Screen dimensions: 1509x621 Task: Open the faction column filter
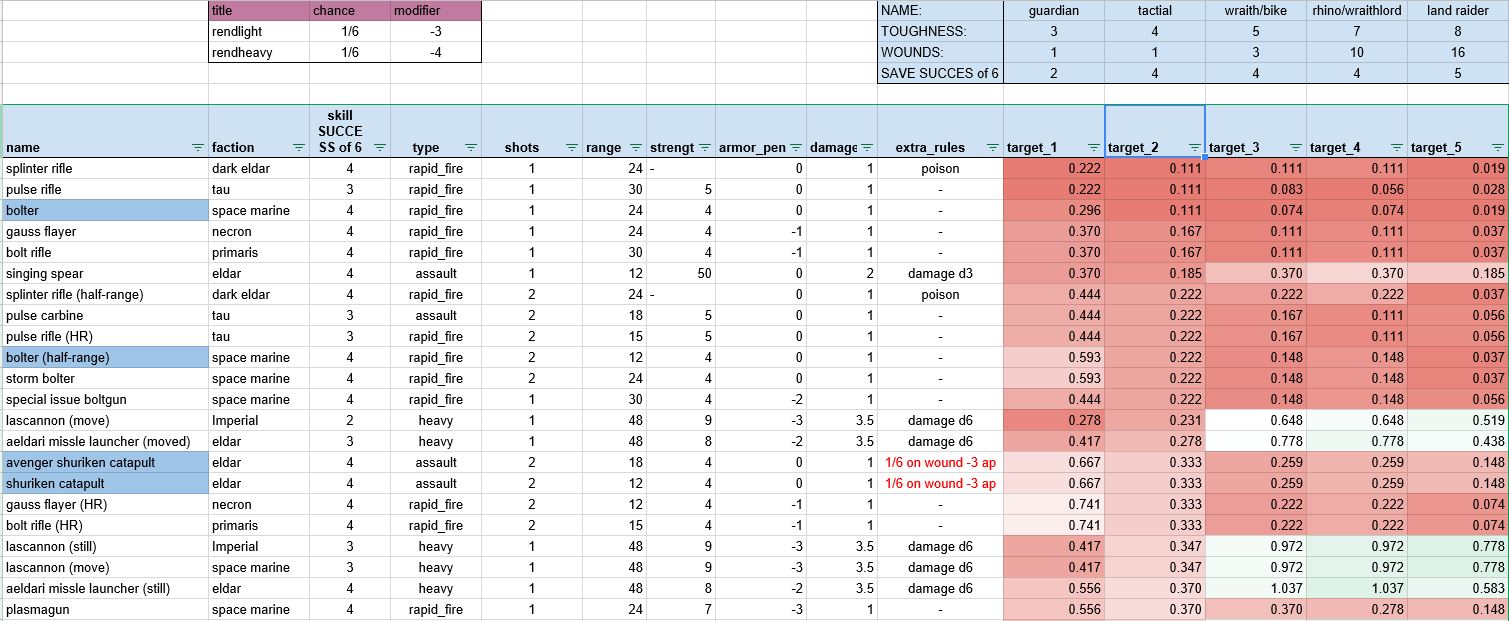point(298,148)
